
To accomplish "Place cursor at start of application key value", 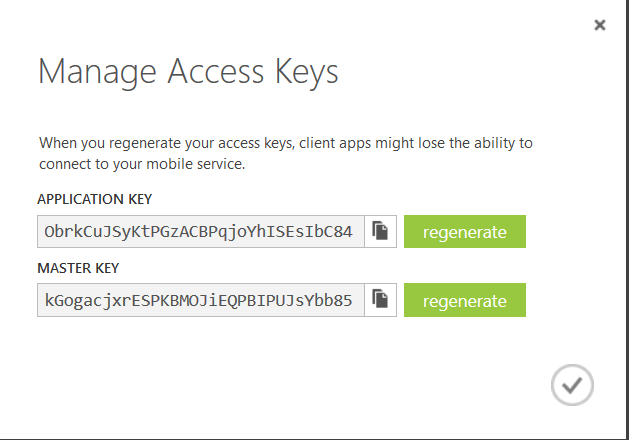I will tap(45, 232).
